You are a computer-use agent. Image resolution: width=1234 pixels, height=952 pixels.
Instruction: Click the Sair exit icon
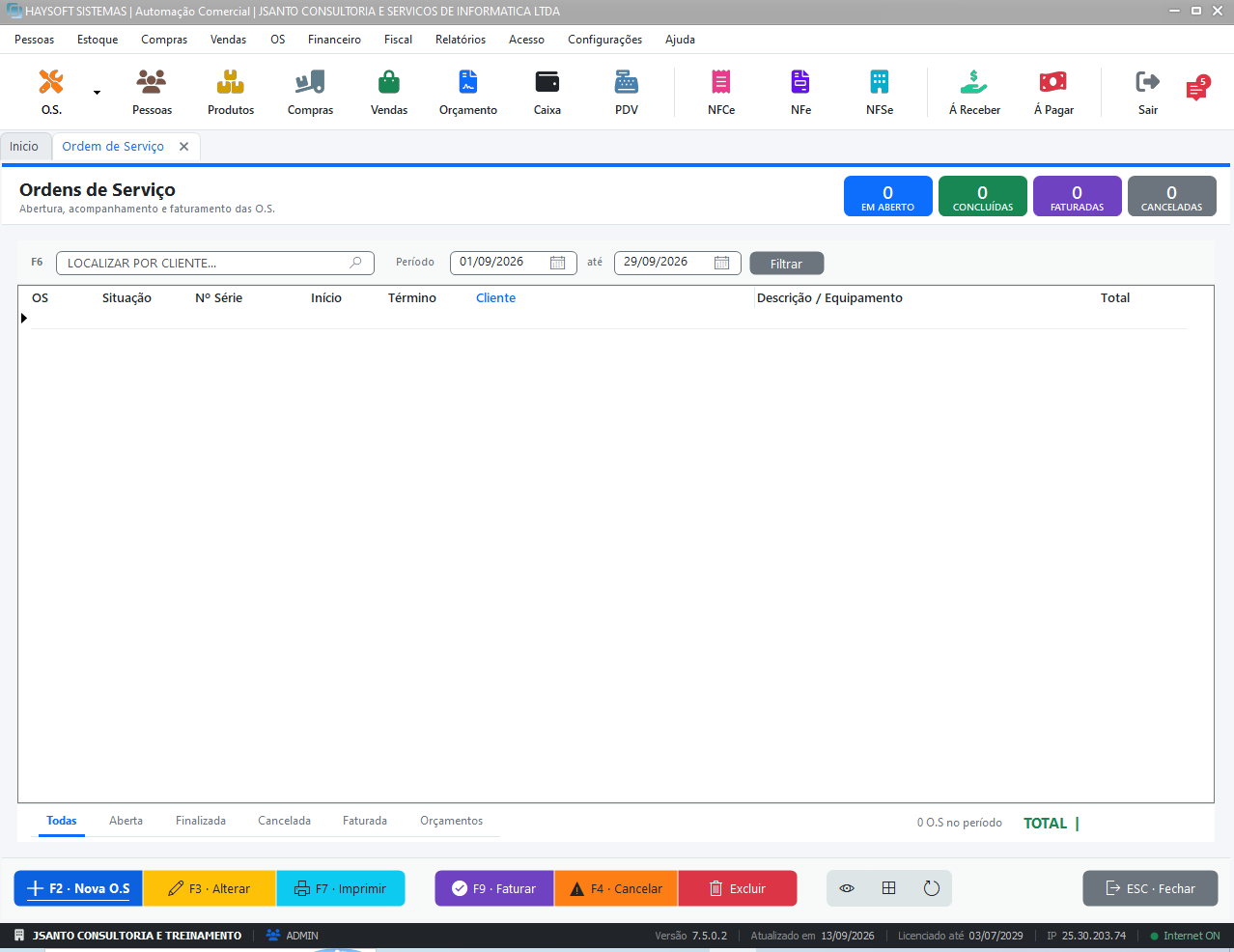coord(1148,92)
